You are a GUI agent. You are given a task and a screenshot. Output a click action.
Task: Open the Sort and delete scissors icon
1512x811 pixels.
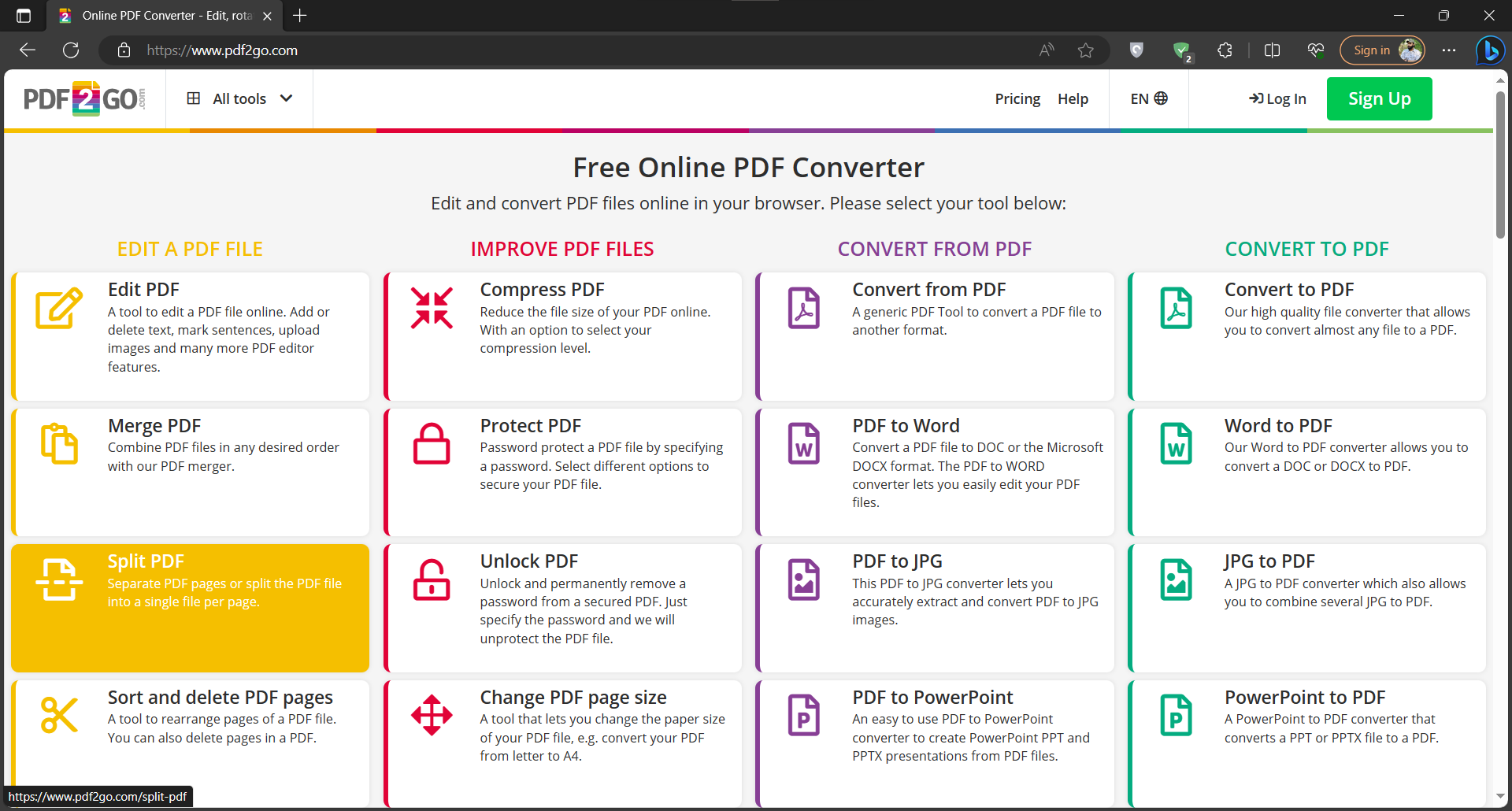point(59,715)
